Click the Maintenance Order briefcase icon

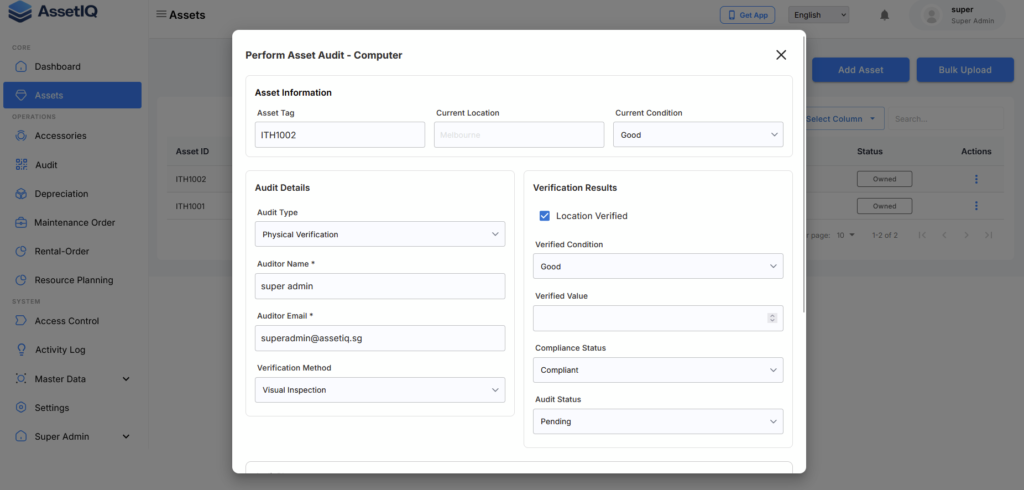pos(21,223)
